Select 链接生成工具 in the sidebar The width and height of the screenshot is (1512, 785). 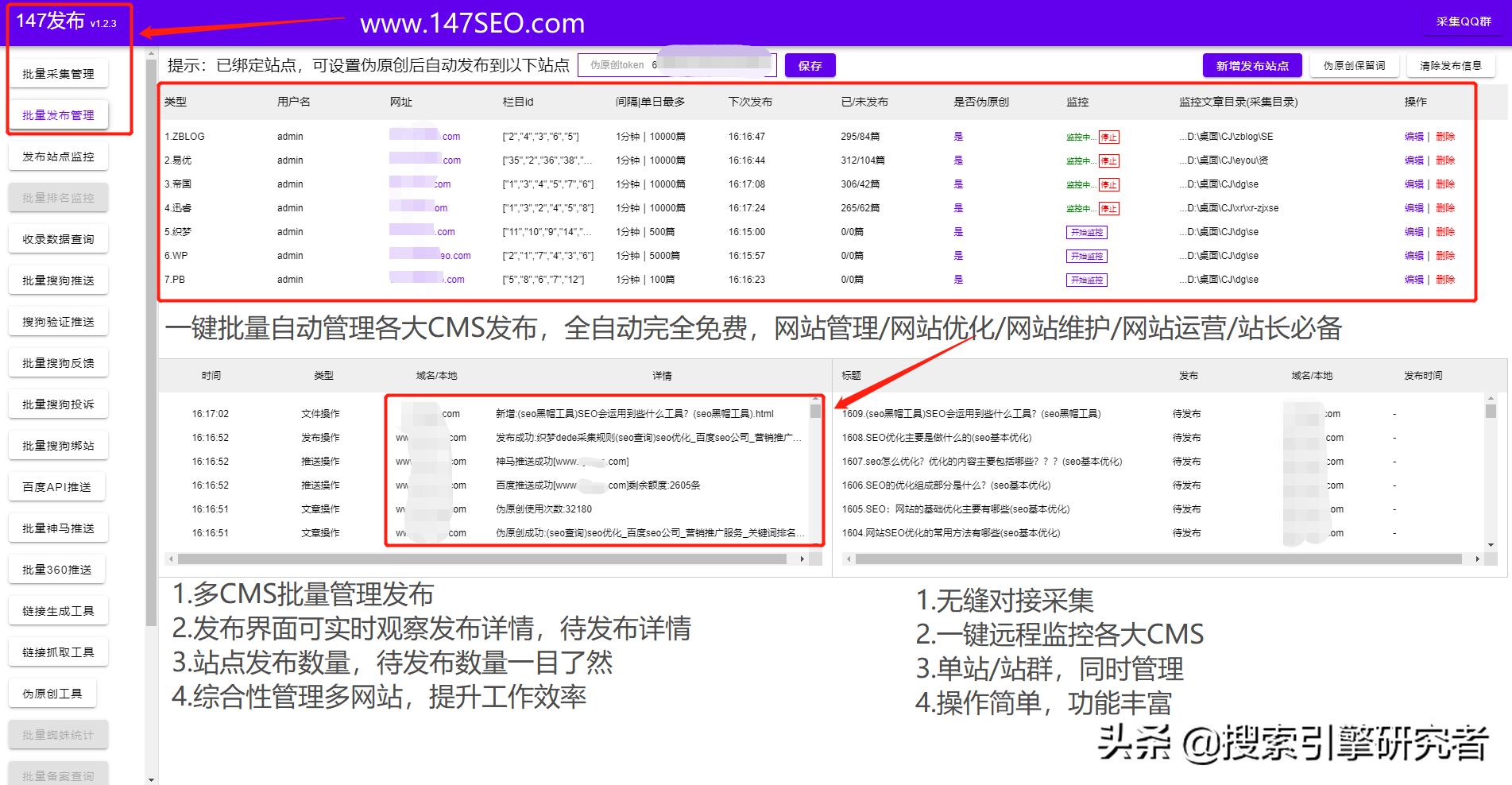(58, 609)
